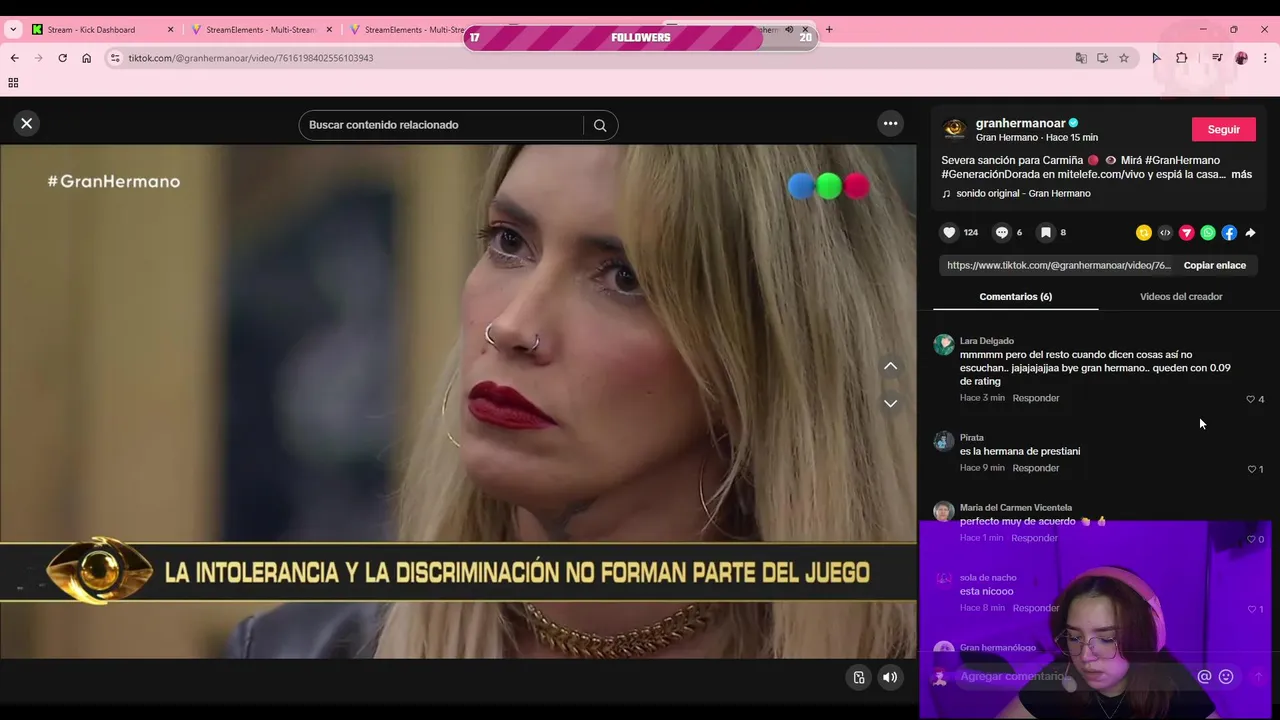Click Lara Delgado's avatar
1280x720 pixels.
click(x=943, y=345)
